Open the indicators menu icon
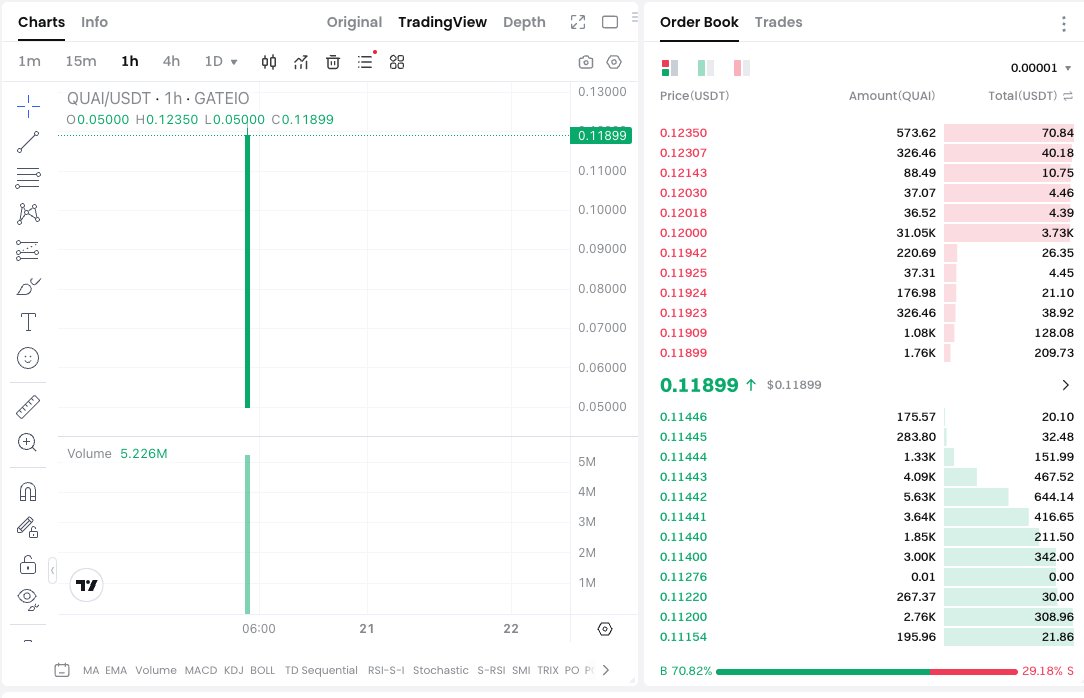Image resolution: width=1084 pixels, height=698 pixels. pos(301,62)
